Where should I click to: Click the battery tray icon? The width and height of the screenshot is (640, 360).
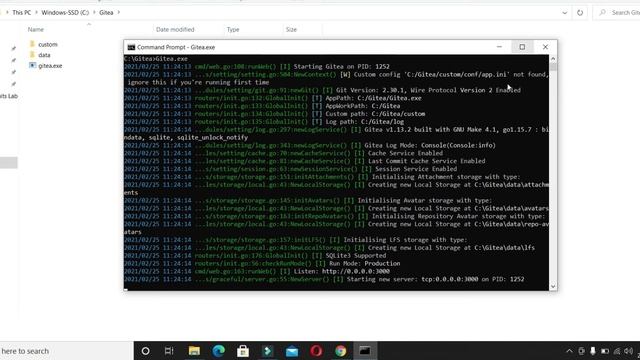[x=605, y=351]
